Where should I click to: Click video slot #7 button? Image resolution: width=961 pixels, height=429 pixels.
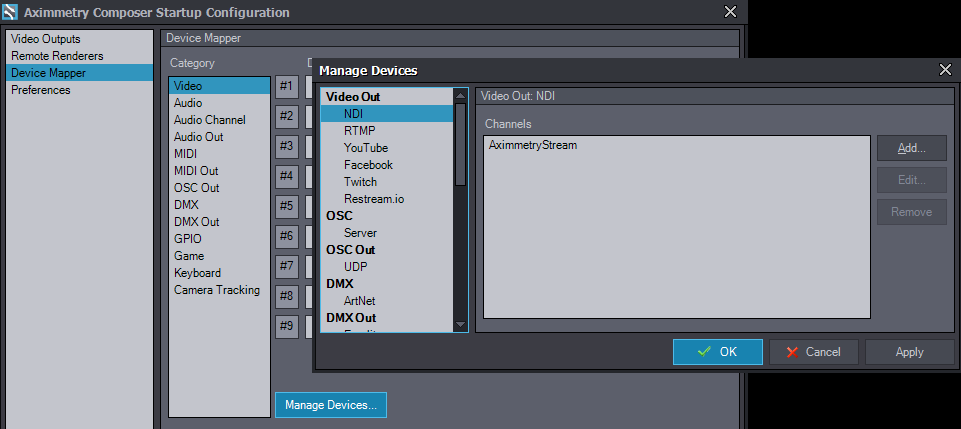tap(287, 266)
